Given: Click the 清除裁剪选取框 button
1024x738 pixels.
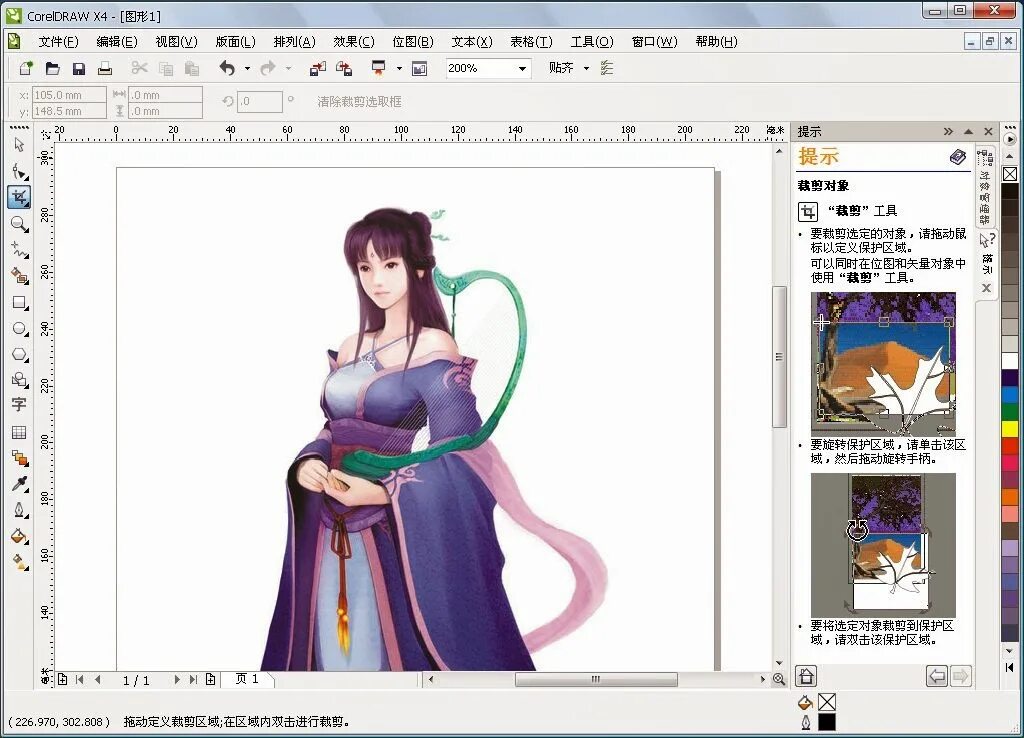Looking at the screenshot, I should tap(359, 101).
